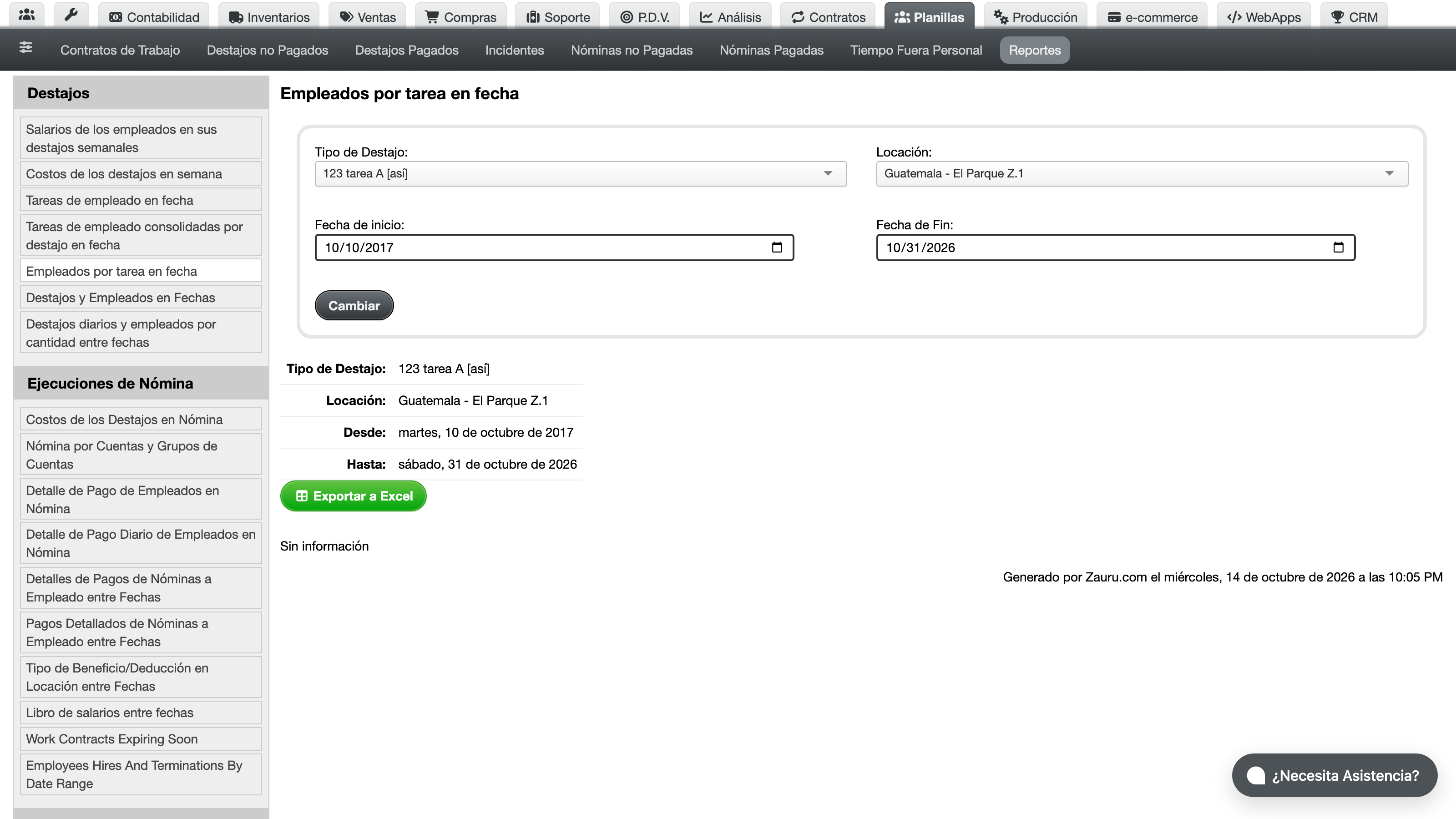Switch to the CRM tab
The width and height of the screenshot is (1456, 819).
point(1354,16)
